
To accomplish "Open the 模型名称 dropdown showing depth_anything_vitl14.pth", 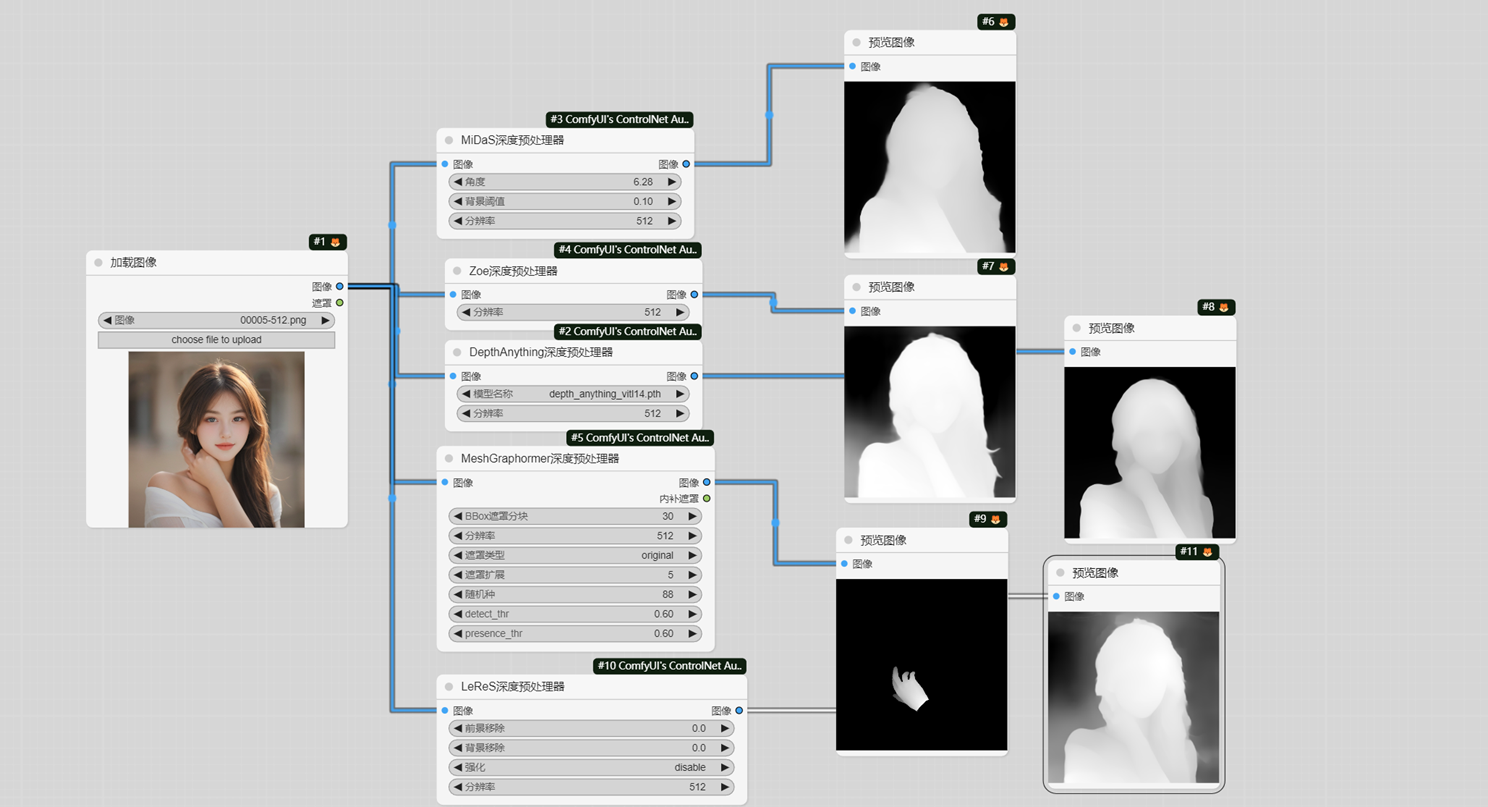I will coord(574,393).
